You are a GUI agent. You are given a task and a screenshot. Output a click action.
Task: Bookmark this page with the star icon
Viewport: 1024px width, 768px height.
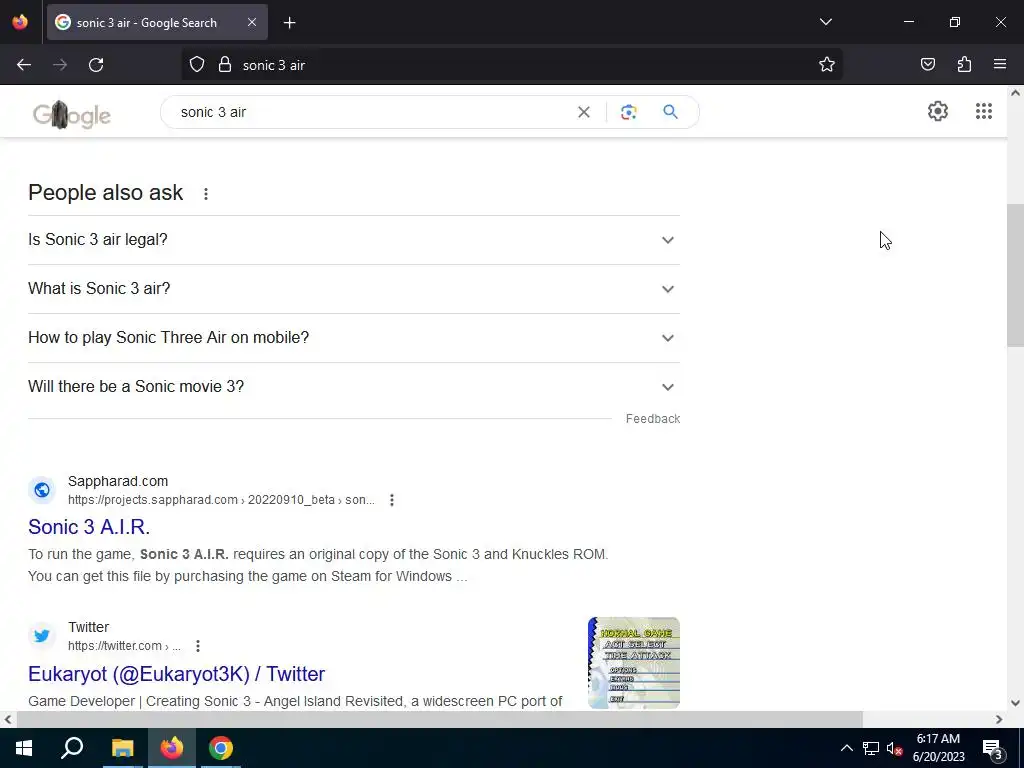[x=827, y=65]
